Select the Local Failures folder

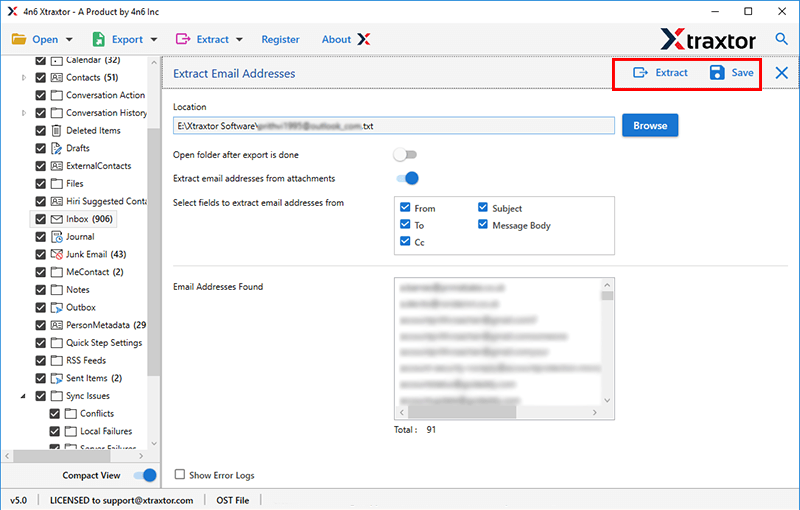(x=106, y=431)
